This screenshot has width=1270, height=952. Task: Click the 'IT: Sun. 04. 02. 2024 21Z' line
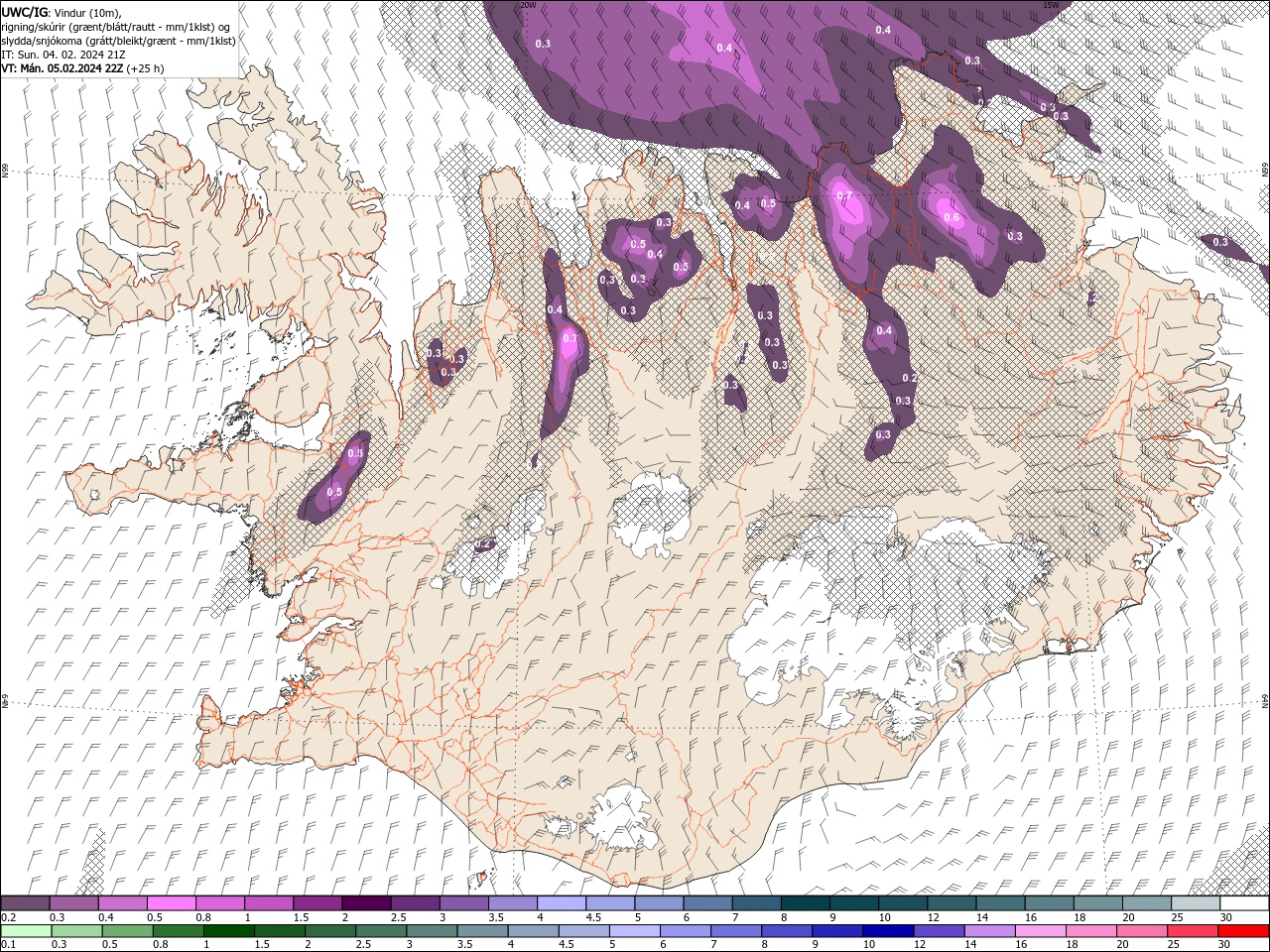point(62,55)
